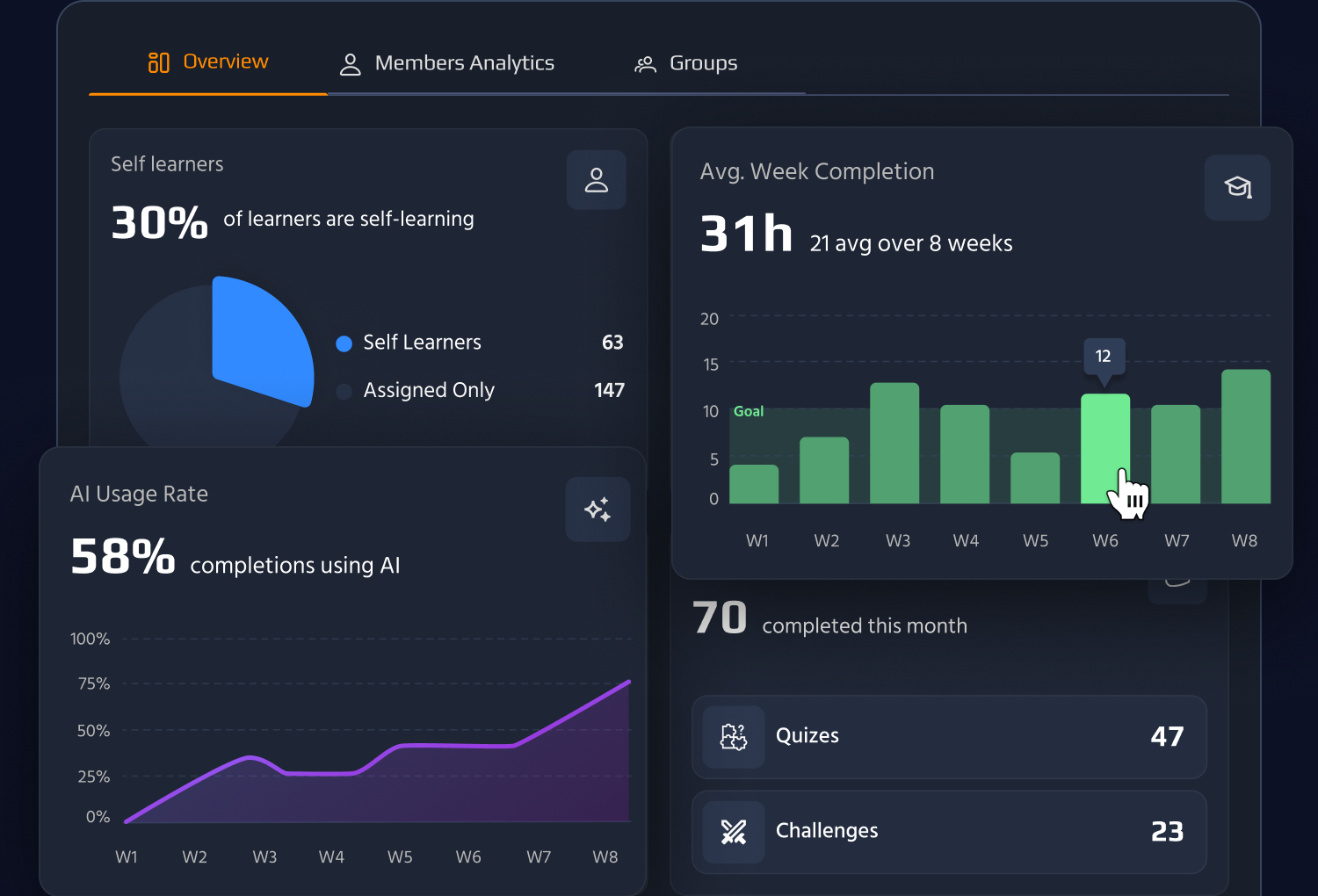Click the 100% axis label in AI chart
Viewport: 1318px width, 896px height.
point(90,639)
